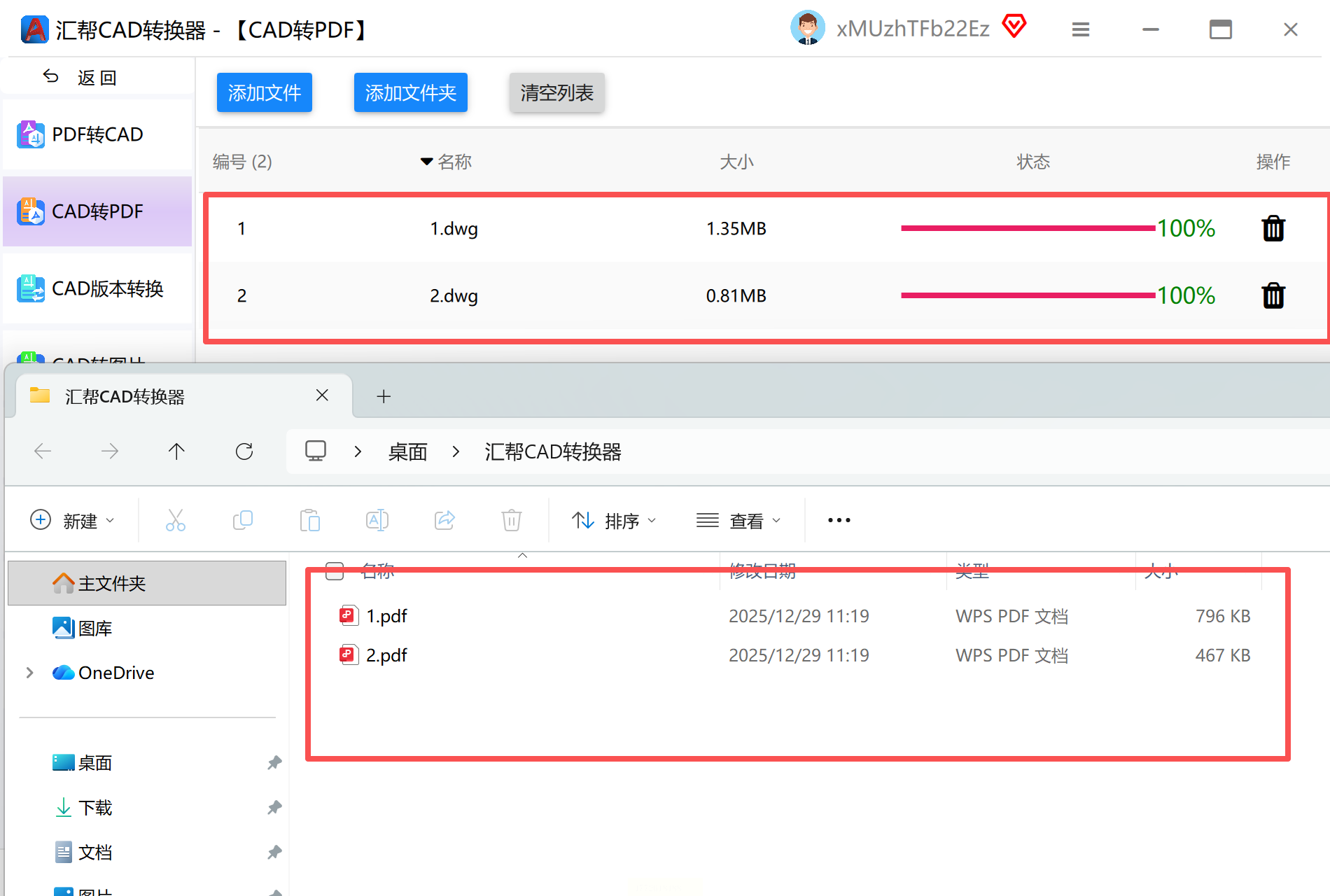Go up one folder level in Explorer
1330x896 pixels.
[x=176, y=451]
